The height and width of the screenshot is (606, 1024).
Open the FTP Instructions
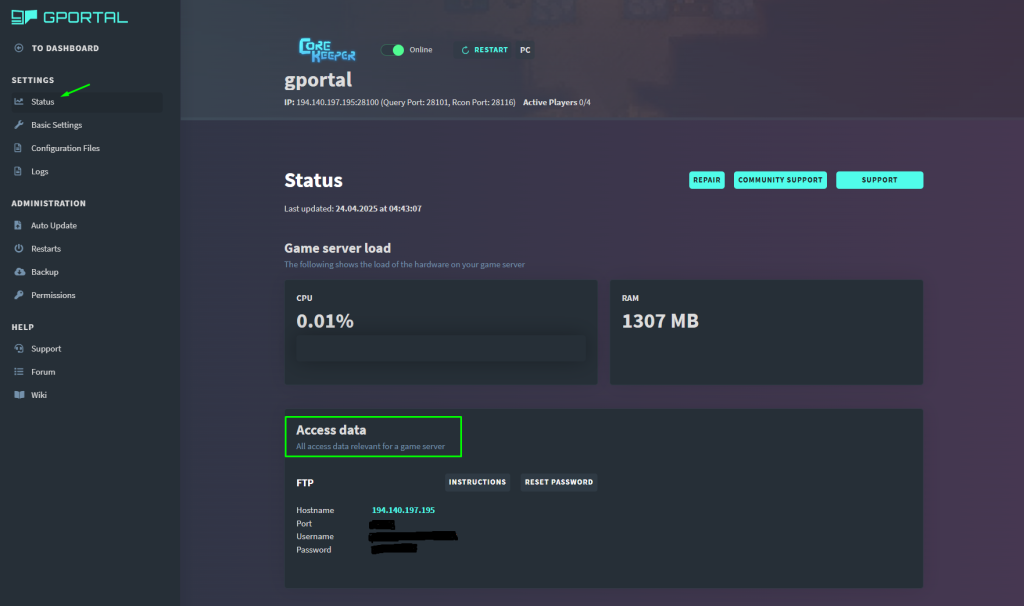[477, 482]
